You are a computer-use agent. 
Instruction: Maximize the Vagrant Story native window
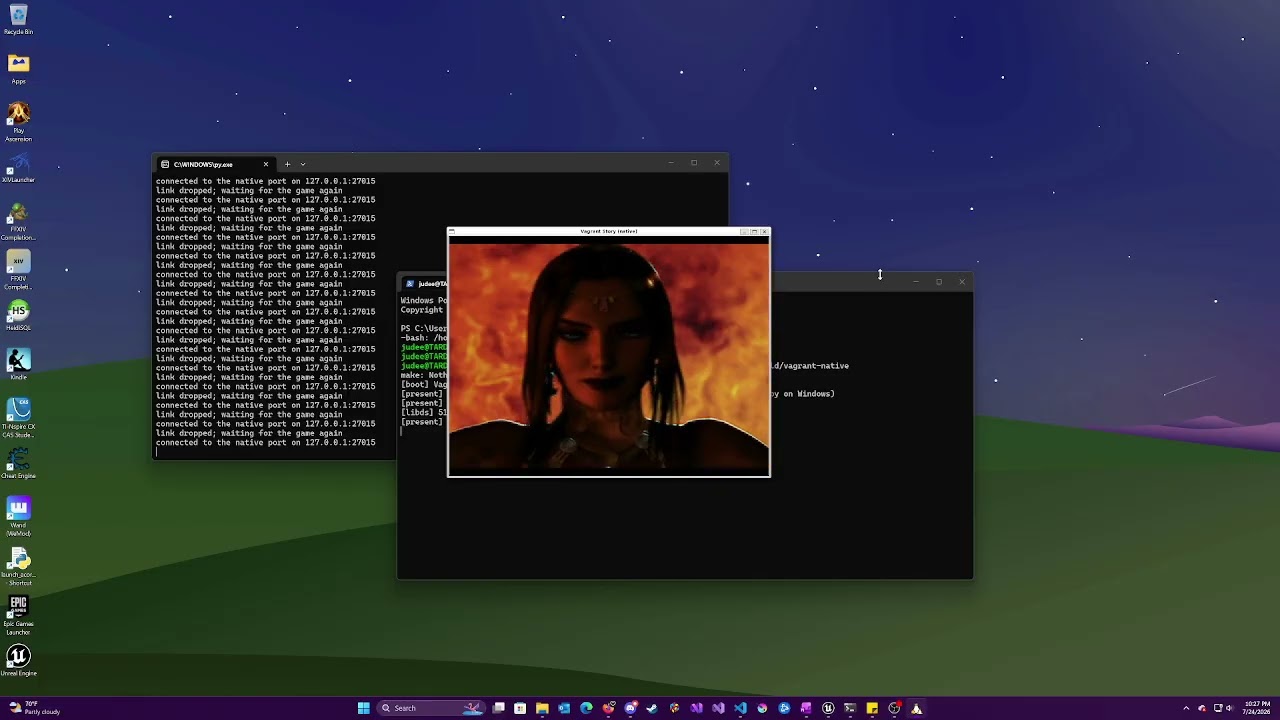tap(754, 231)
